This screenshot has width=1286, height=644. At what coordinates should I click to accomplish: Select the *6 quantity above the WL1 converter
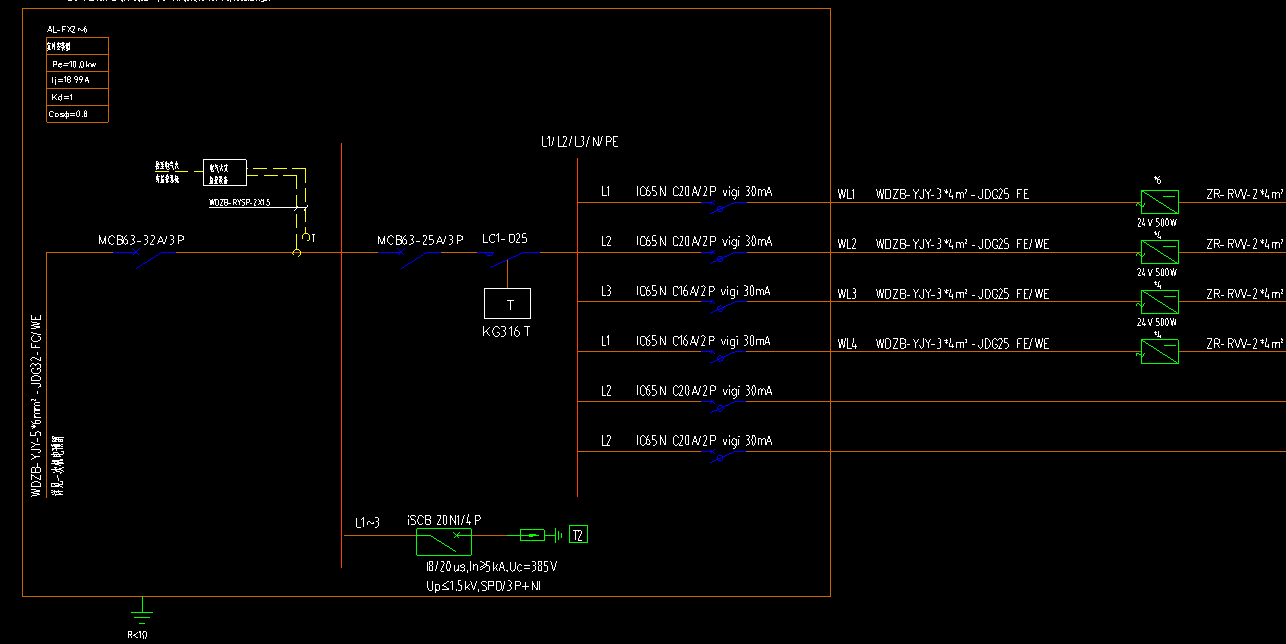click(x=1157, y=181)
